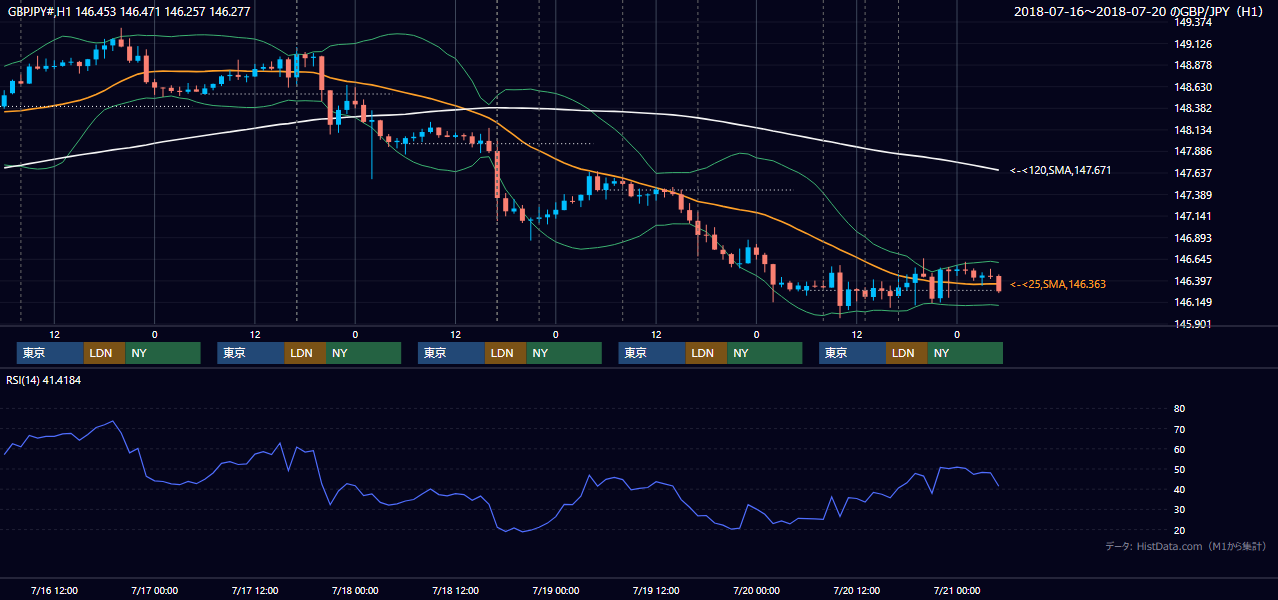Select the RSI scale value 60
Screen dimensions: 1278x600
1180,449
